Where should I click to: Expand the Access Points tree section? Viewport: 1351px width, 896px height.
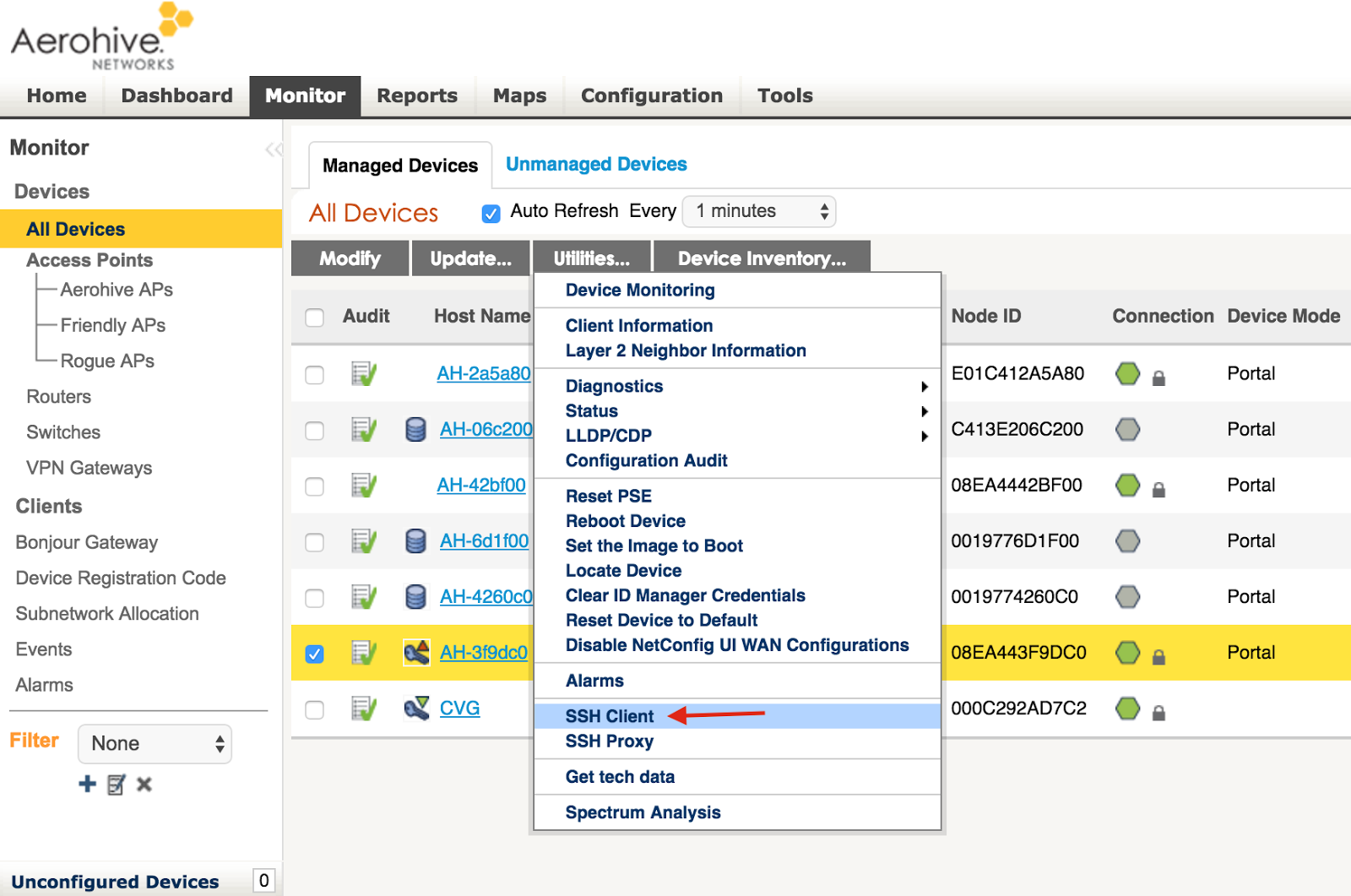pos(90,260)
